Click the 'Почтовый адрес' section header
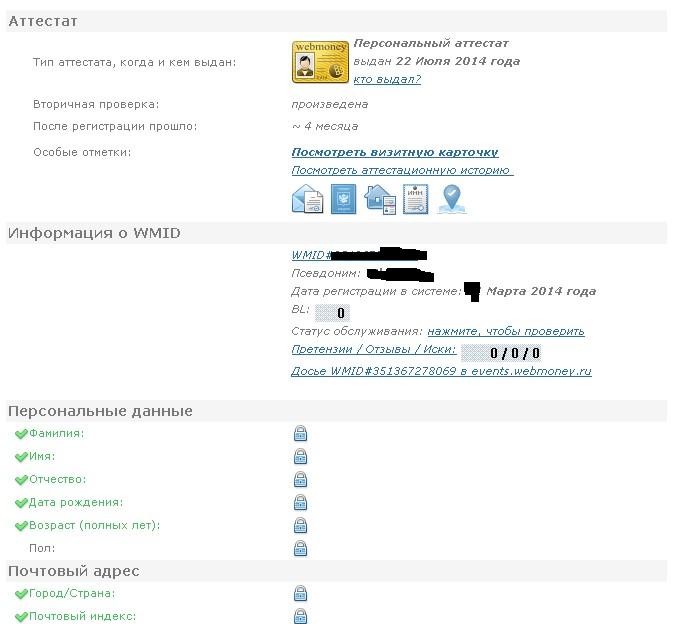Viewport: 685px width, 624px height. 336,571
